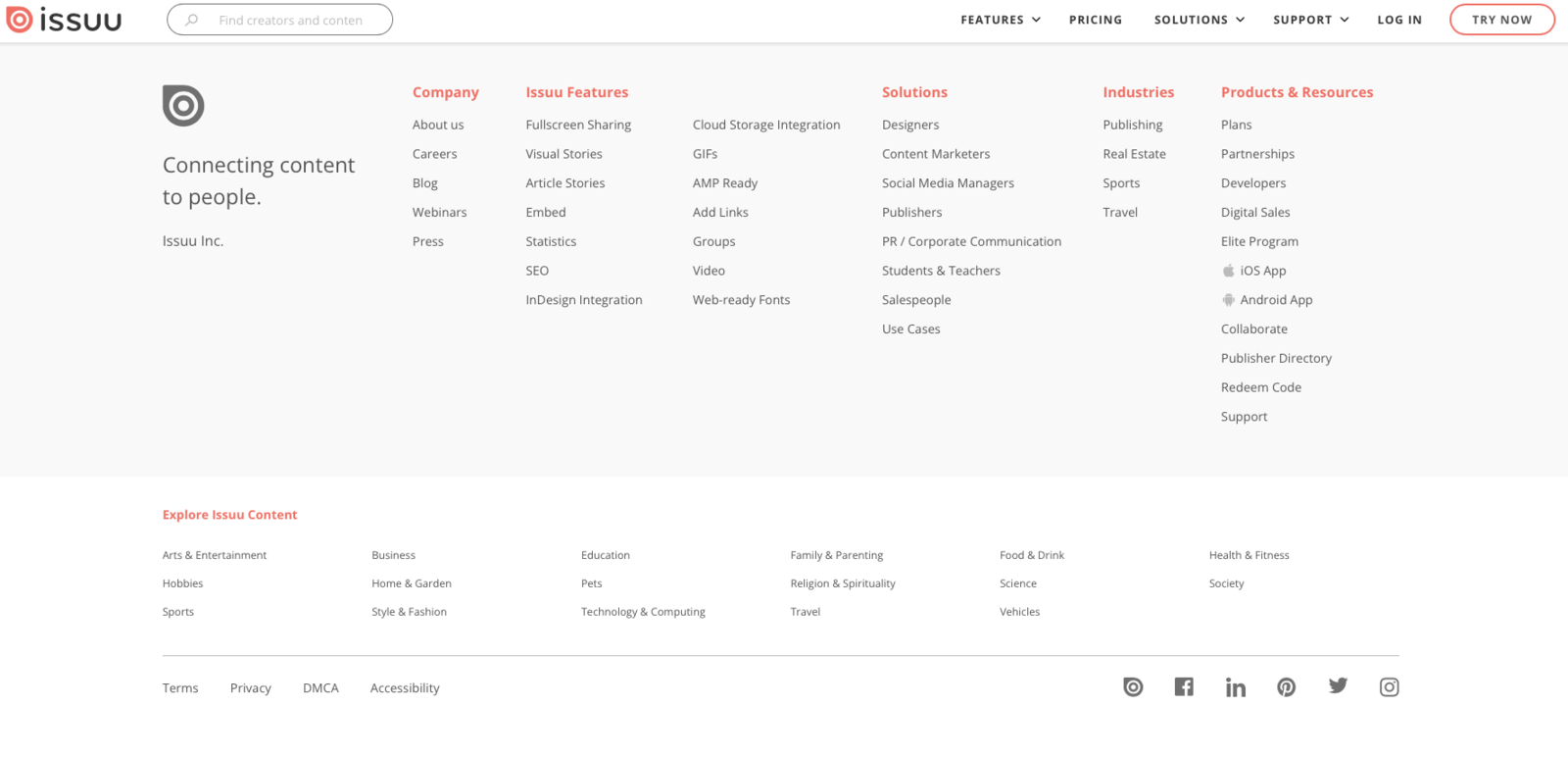
Task: Open AMP Ready link
Action: (725, 183)
